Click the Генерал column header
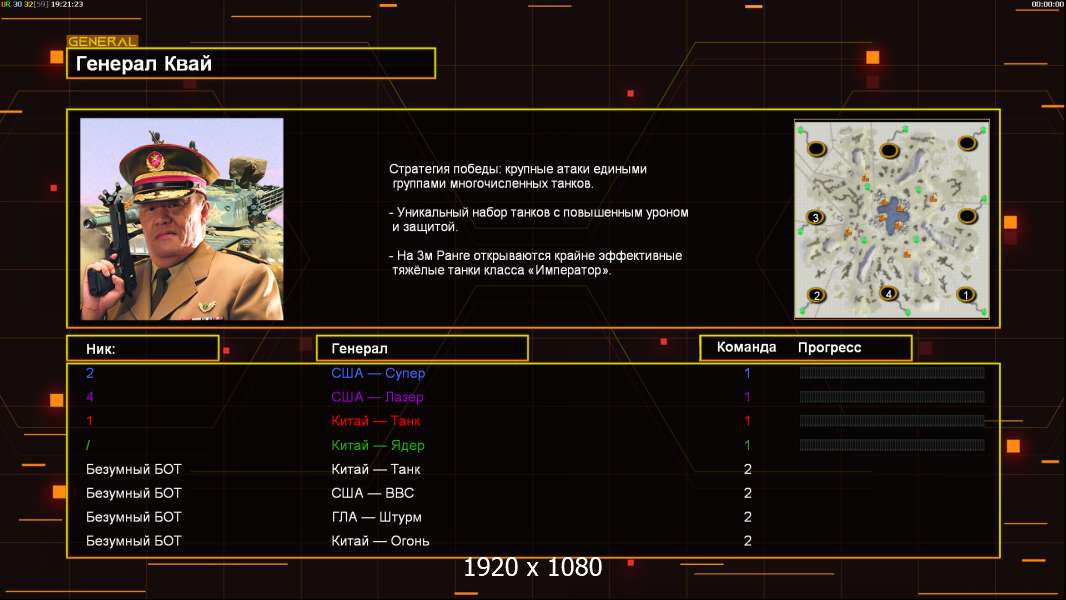Screen dimensions: 1066x600 (x=422, y=348)
